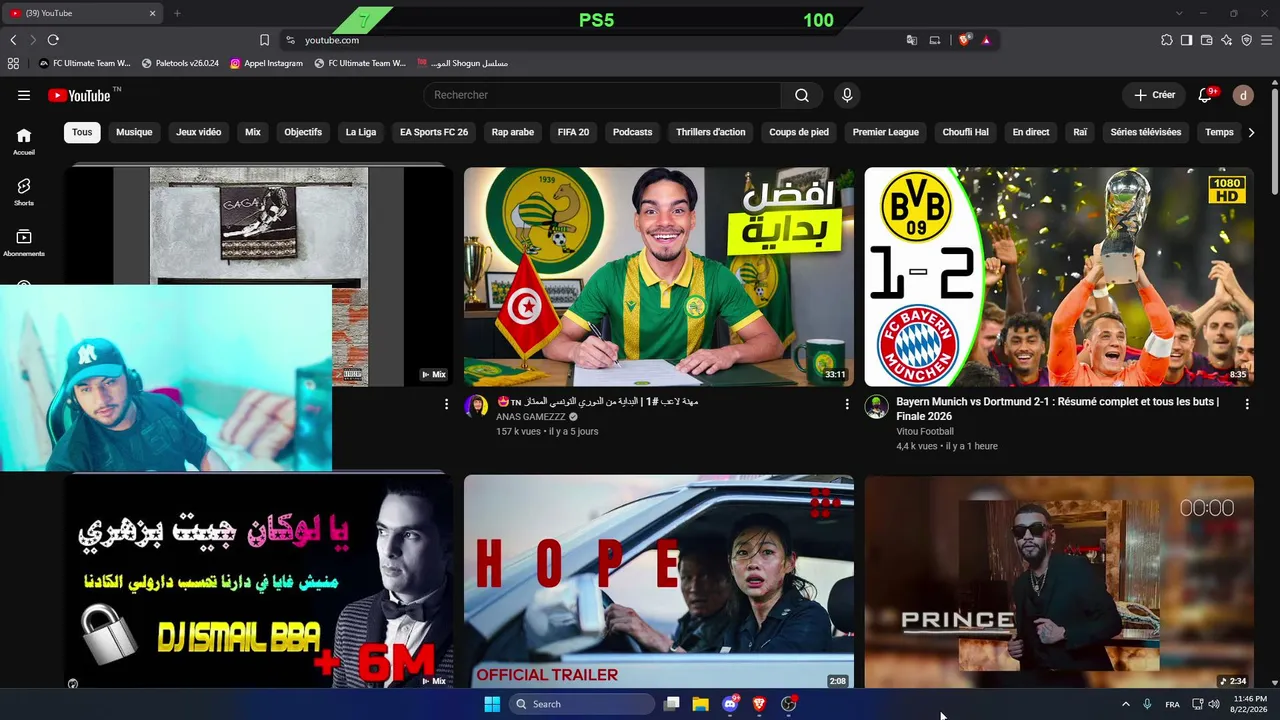The height and width of the screenshot is (720, 1280).
Task: Select the Tous filter chip
Action: [82, 132]
